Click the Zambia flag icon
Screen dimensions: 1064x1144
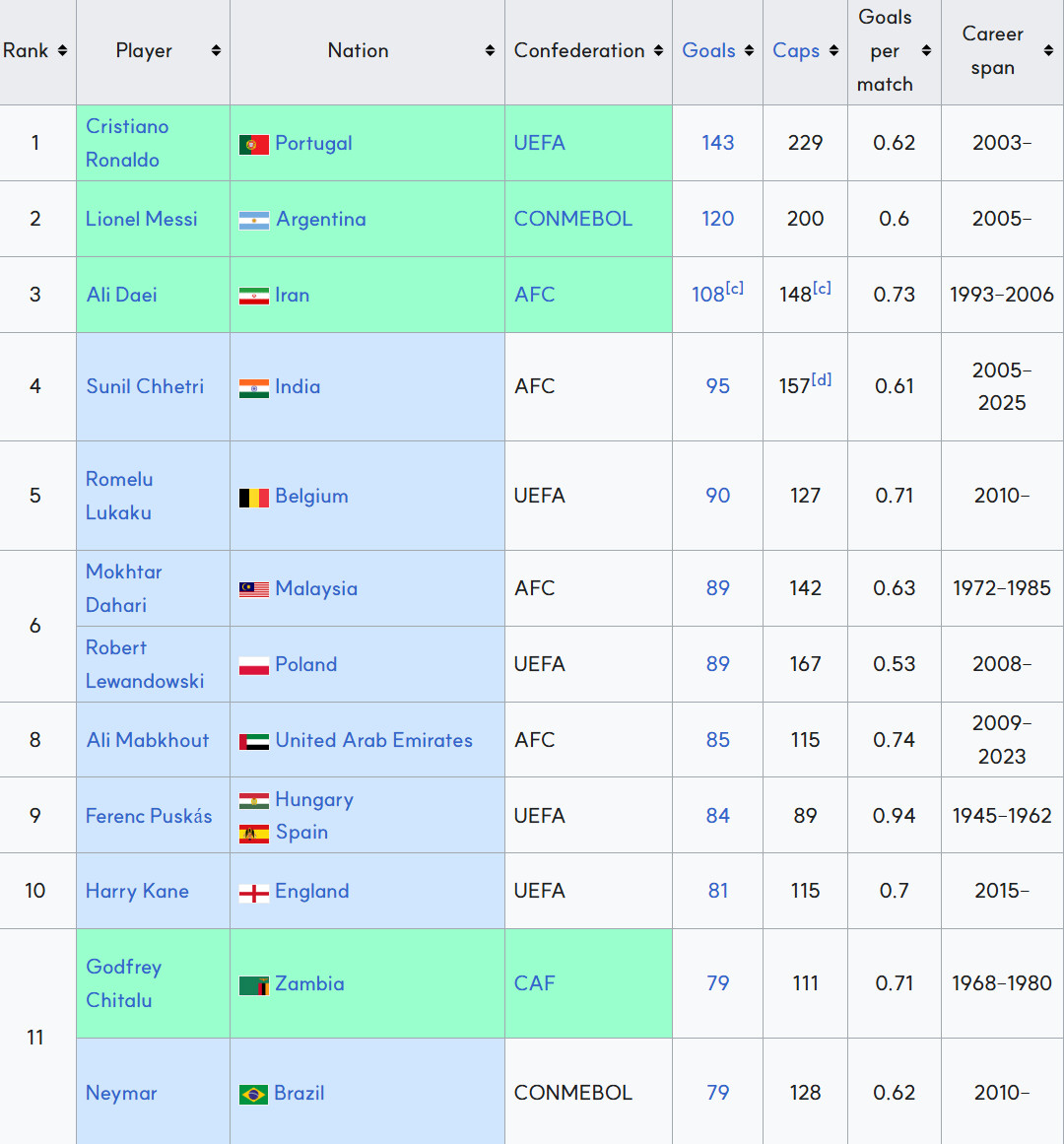(x=254, y=985)
